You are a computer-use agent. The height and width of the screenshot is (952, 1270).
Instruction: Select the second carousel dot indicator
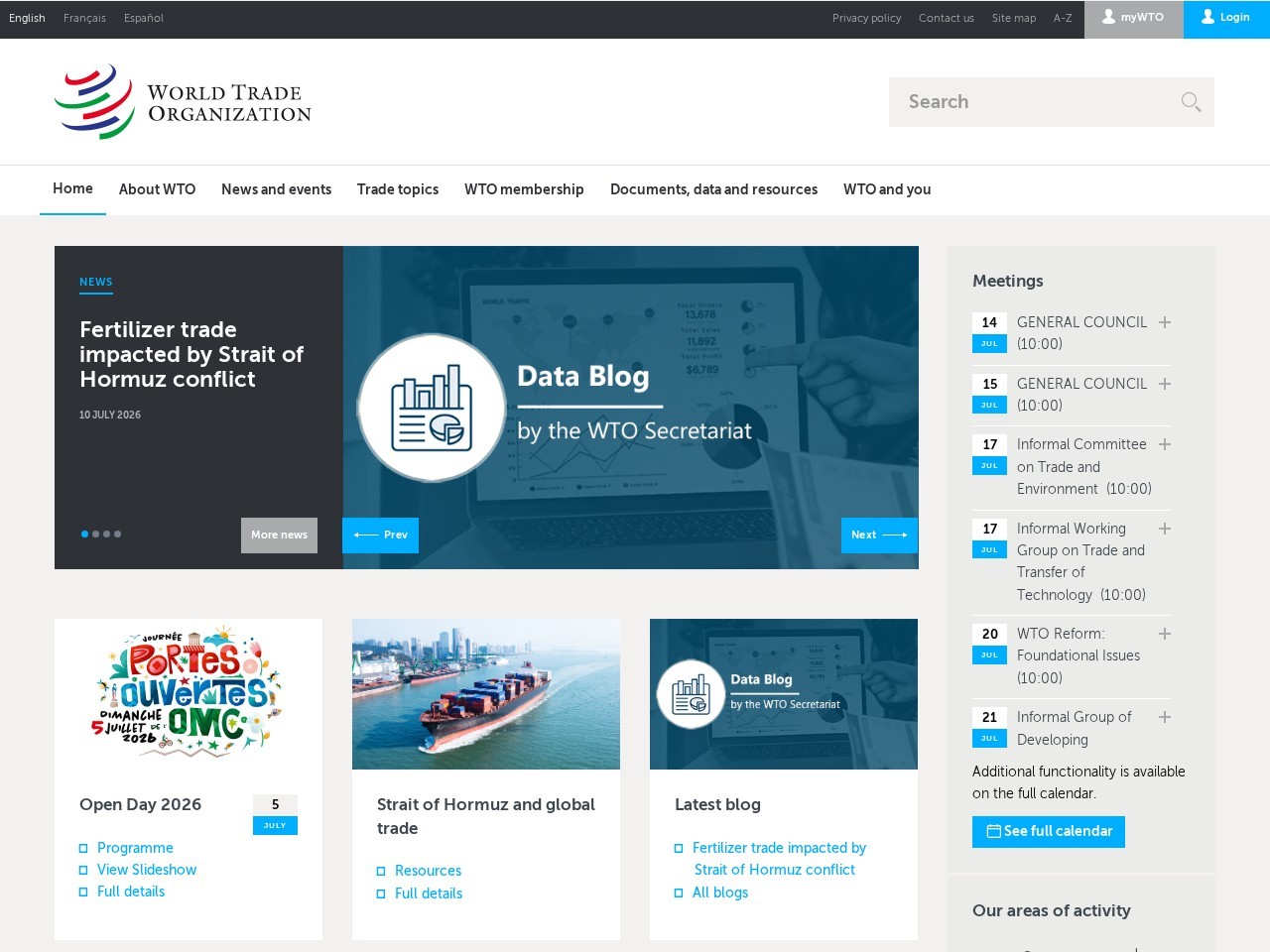[95, 535]
